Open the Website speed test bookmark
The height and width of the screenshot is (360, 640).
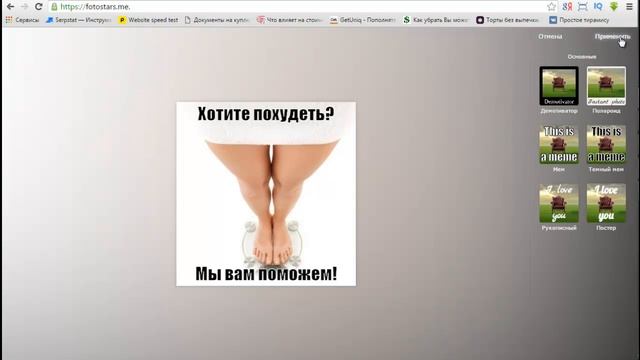(148, 20)
